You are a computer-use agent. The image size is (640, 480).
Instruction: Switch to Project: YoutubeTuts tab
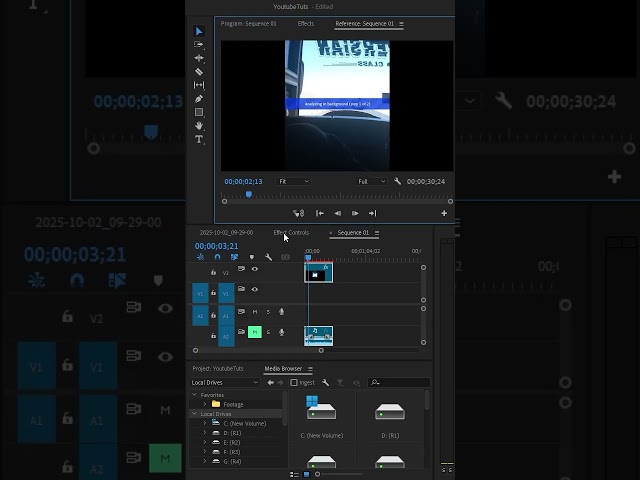(218, 369)
